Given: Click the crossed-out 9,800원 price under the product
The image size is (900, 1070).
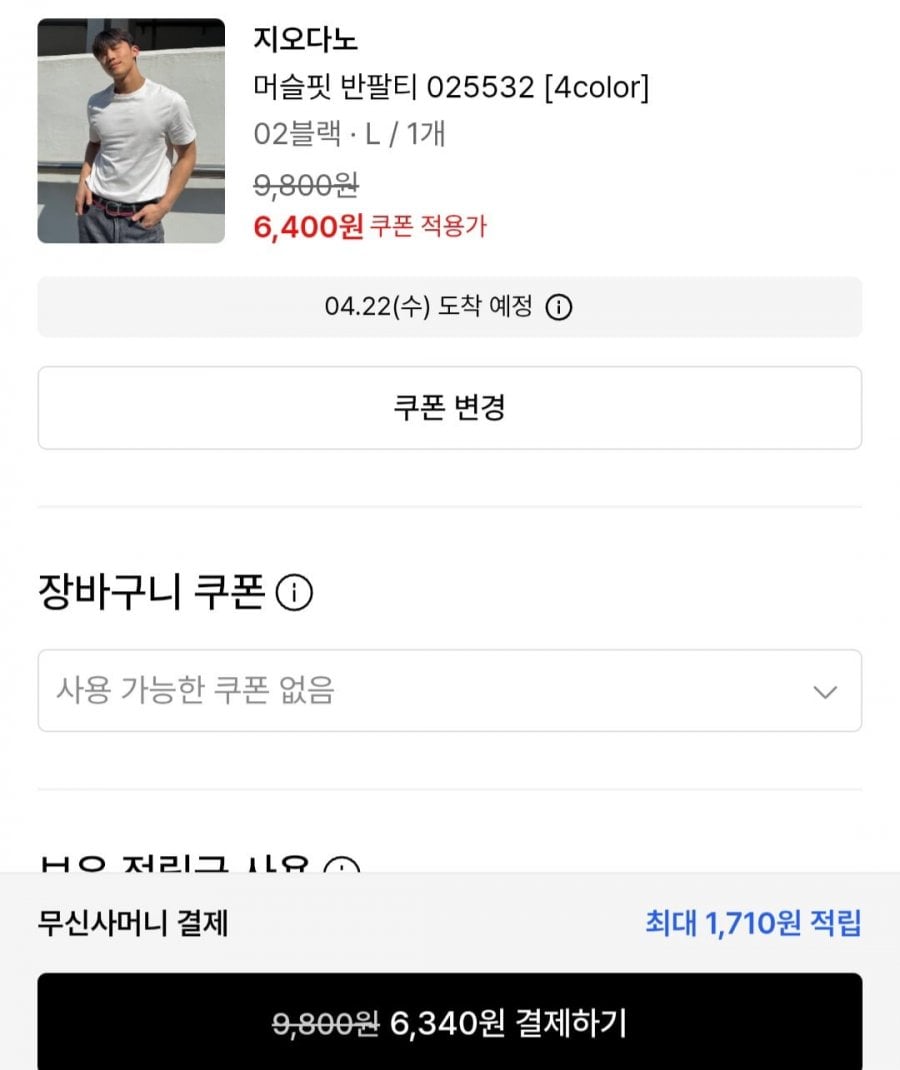Looking at the screenshot, I should coord(306,185).
